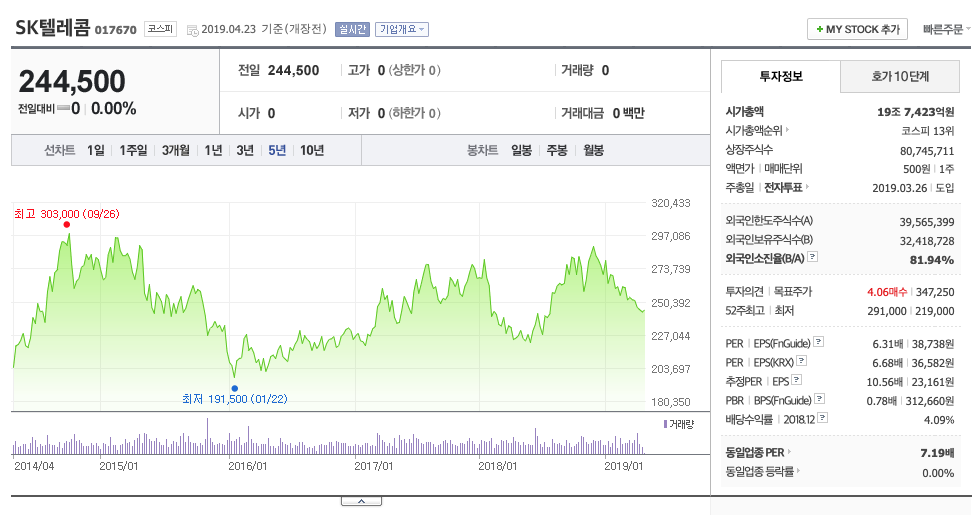Click the 외국인소진율 value 81.94%

[932, 260]
